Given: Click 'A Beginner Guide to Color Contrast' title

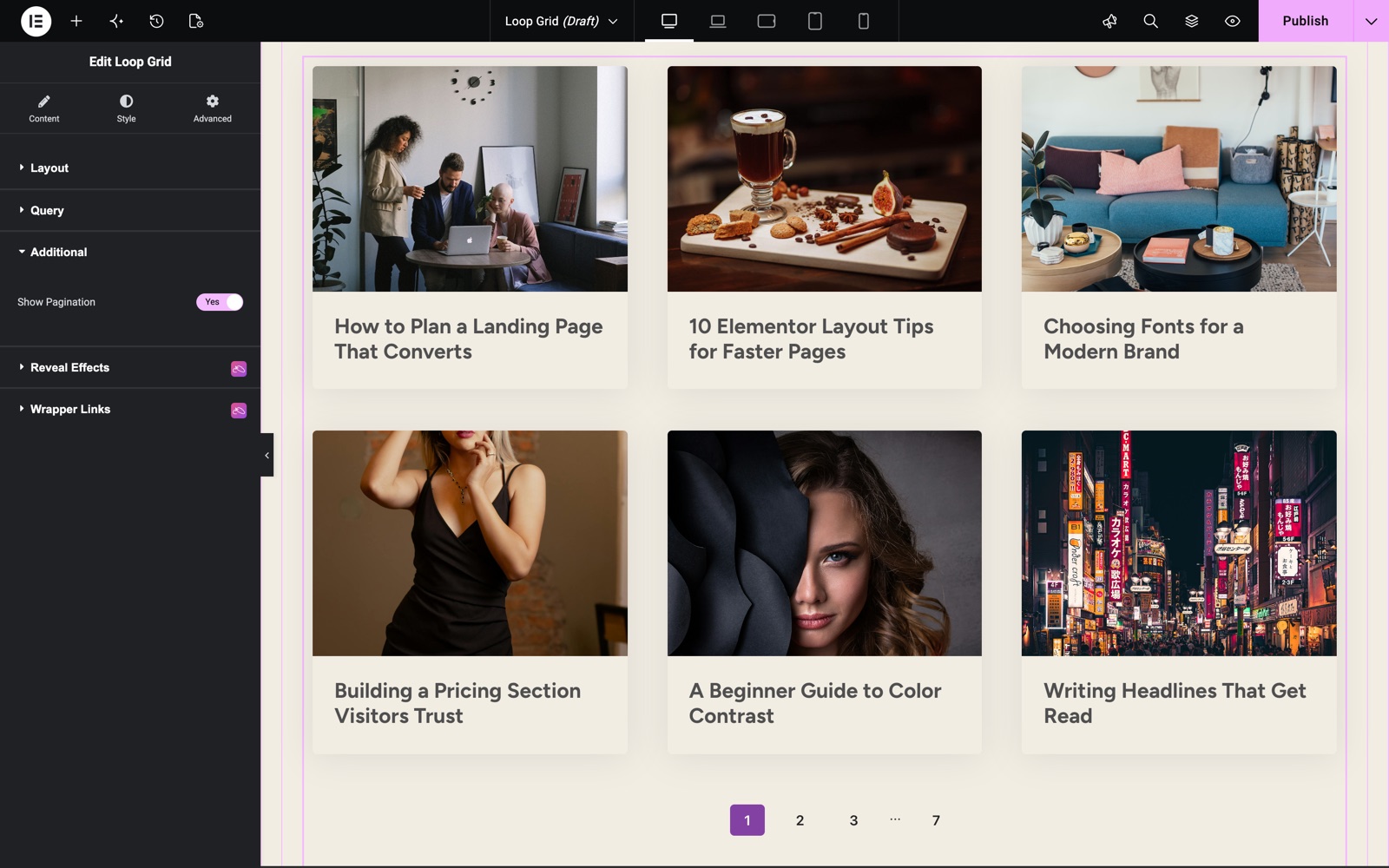Looking at the screenshot, I should tap(815, 703).
